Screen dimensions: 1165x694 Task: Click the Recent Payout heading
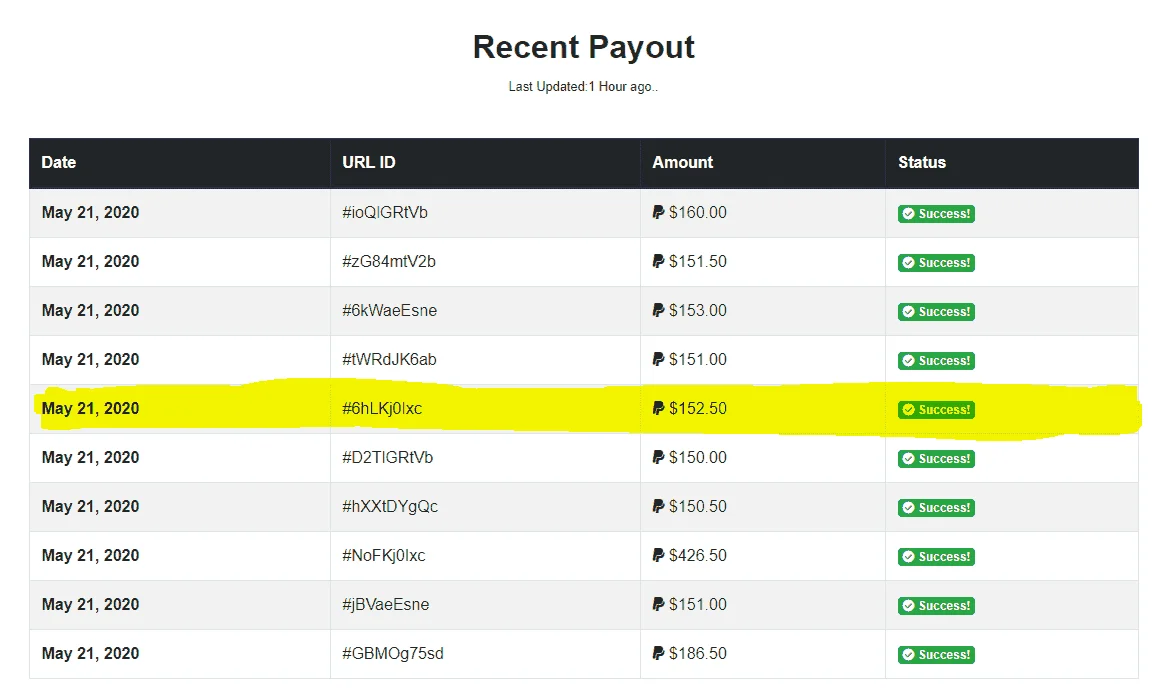click(x=584, y=48)
